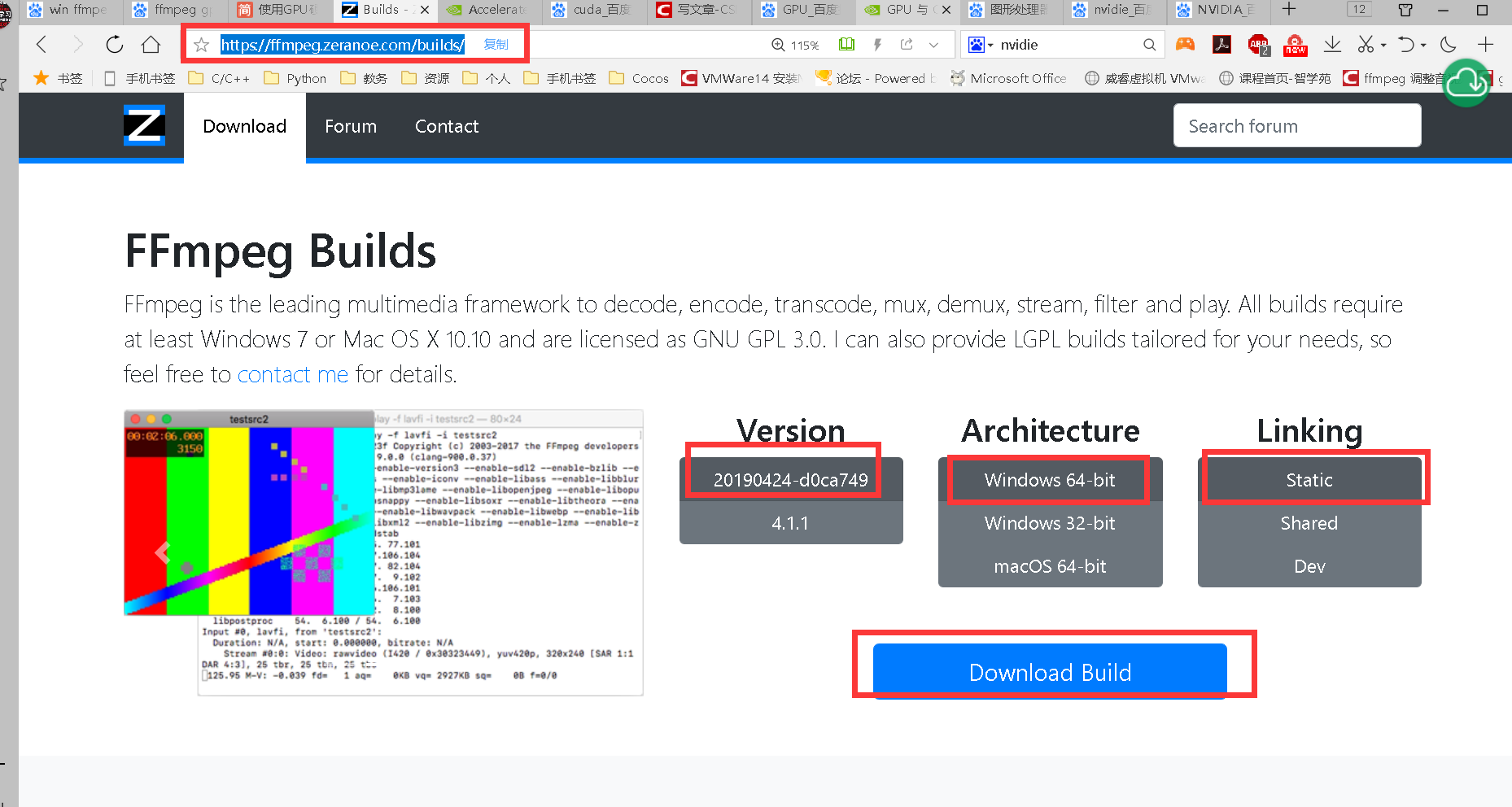This screenshot has height=807, width=1512.
Task: Open the C/C++ bookmarks folder
Action: pos(219,78)
